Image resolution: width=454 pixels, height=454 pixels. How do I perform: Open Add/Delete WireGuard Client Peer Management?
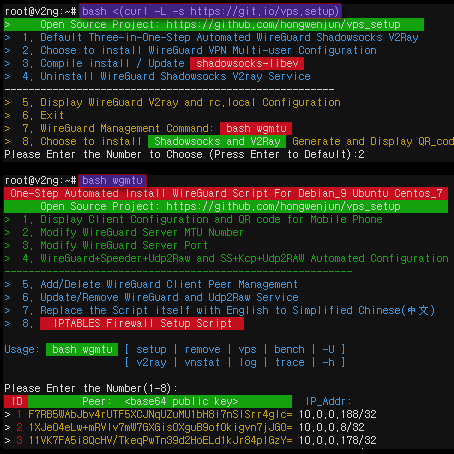160,284
